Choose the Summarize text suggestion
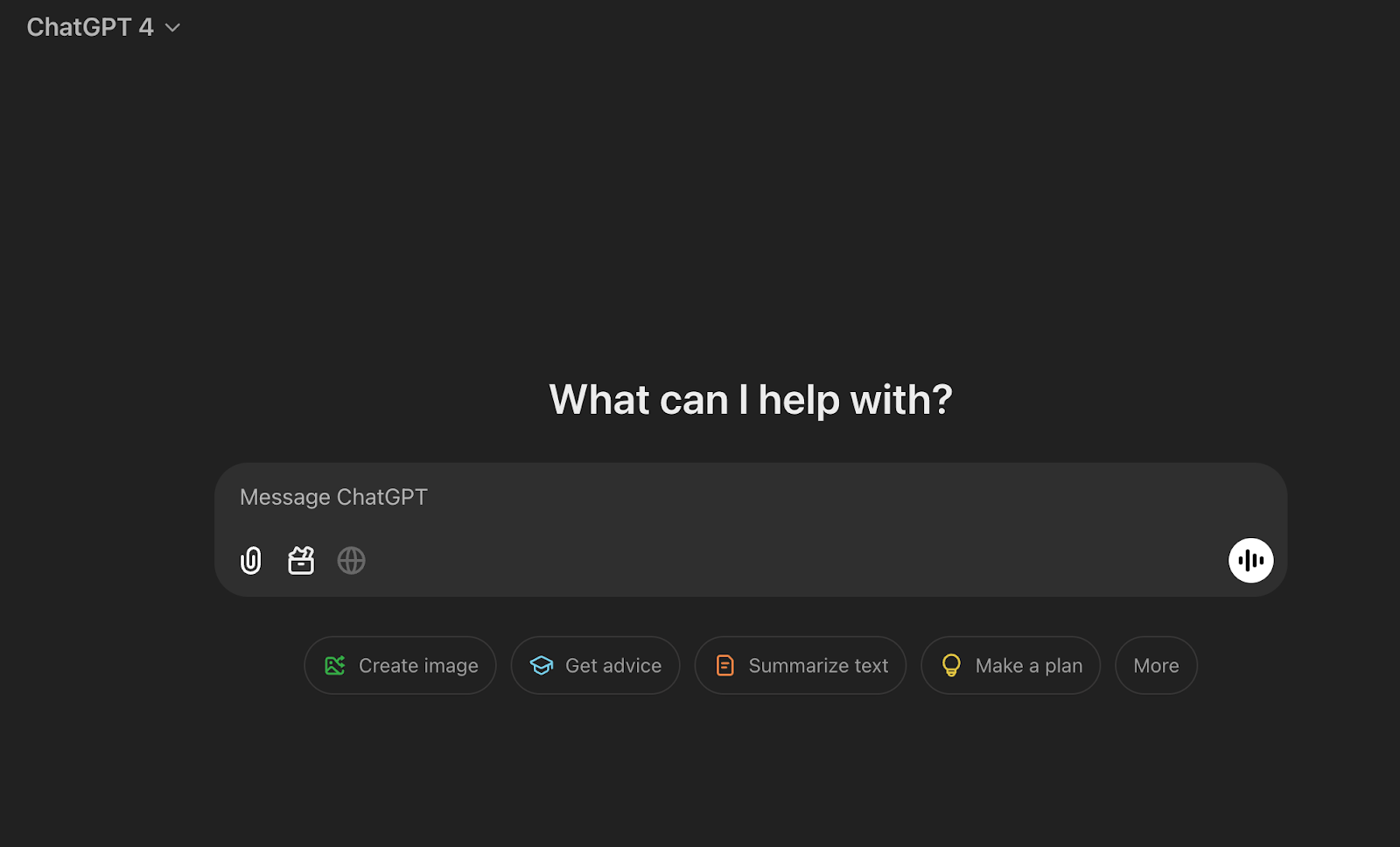 799,665
